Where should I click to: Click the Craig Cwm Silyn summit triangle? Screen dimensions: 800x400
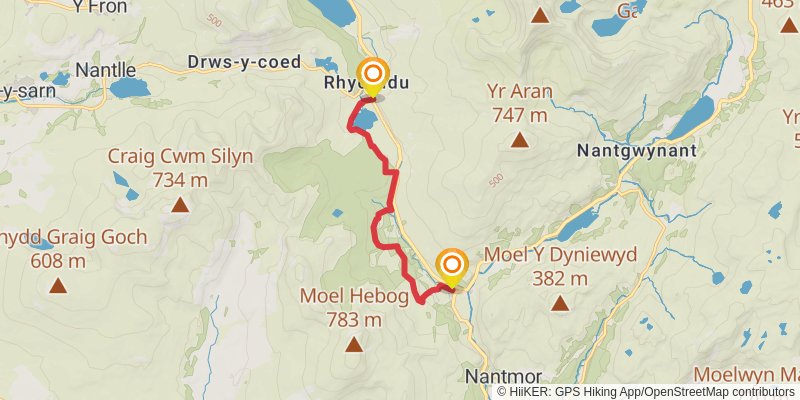pos(180,205)
